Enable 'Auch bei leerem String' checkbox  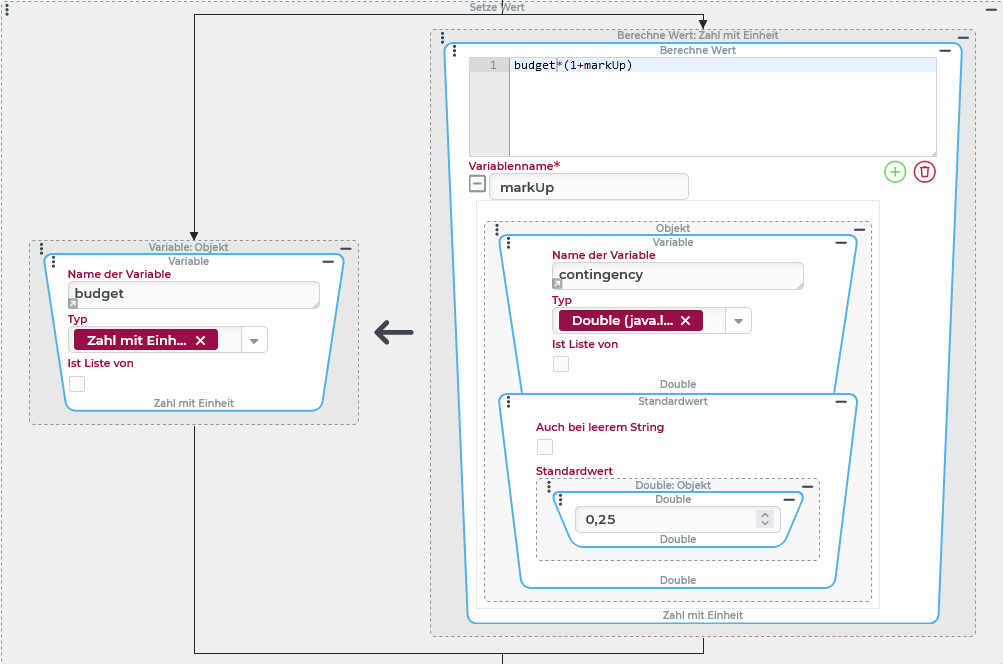545,447
